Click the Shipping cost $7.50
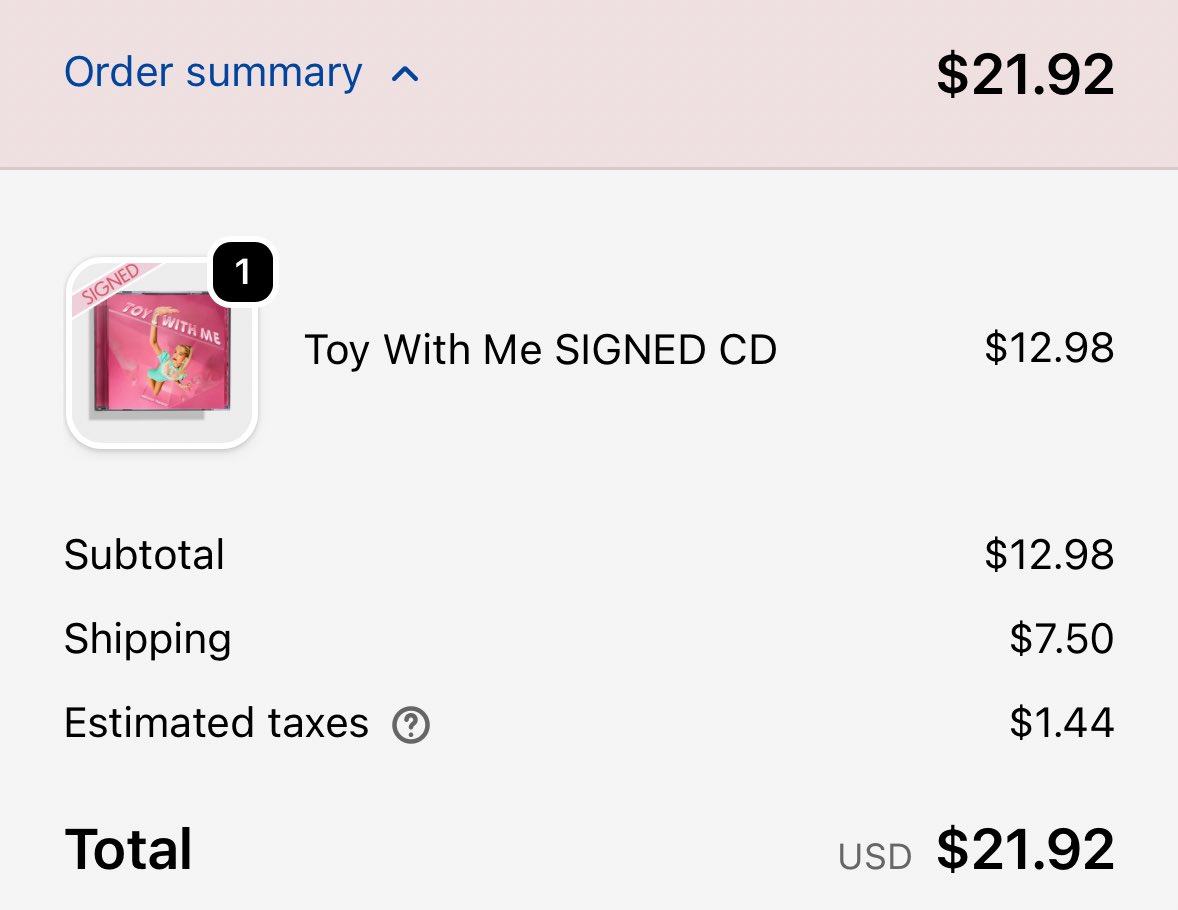Viewport: 1178px width, 910px height. (x=1062, y=639)
